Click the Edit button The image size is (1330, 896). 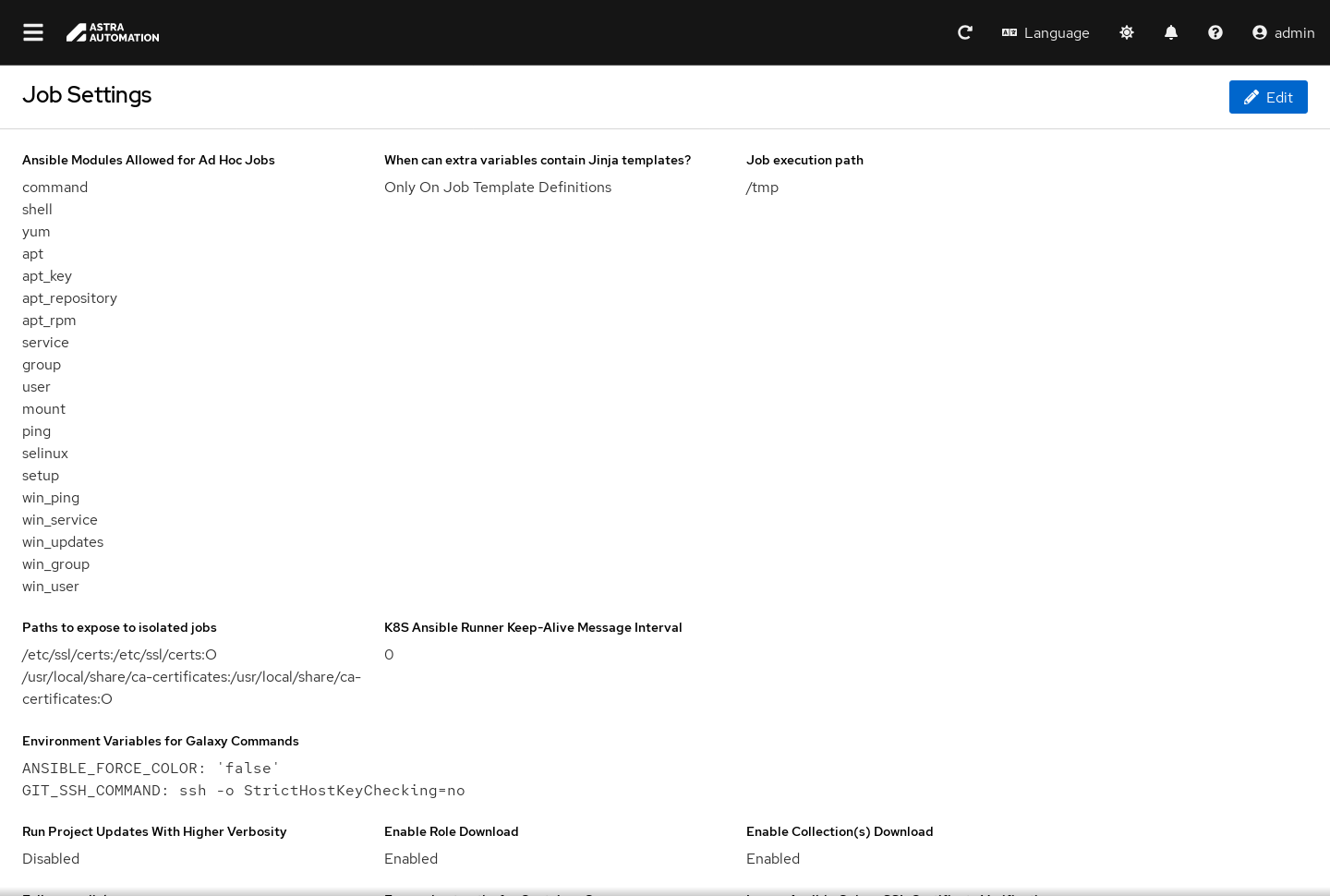1268,97
